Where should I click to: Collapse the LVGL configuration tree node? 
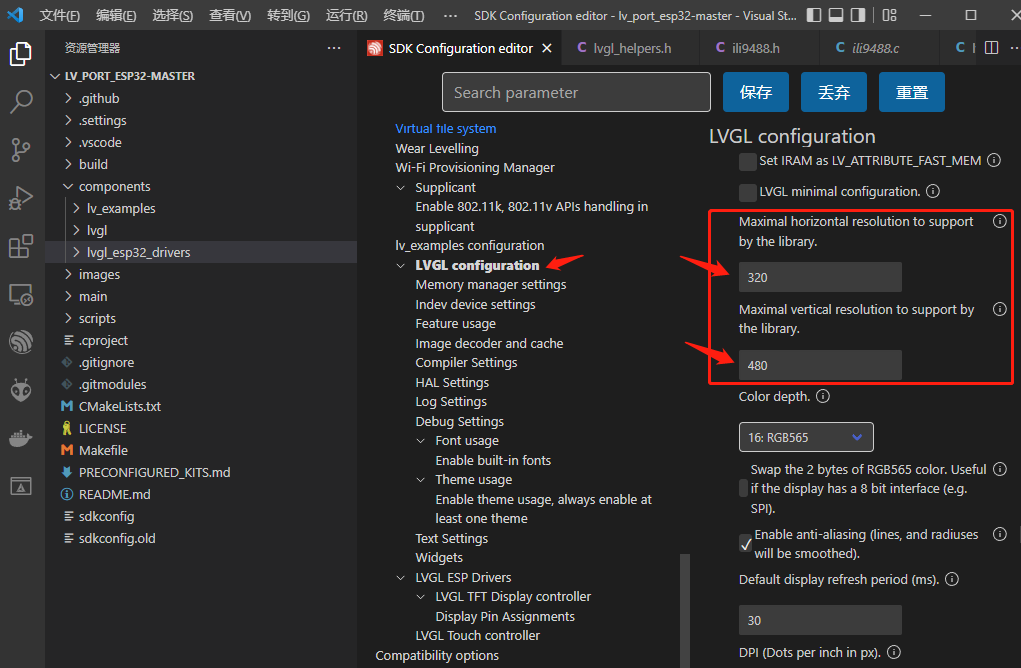[x=400, y=266]
